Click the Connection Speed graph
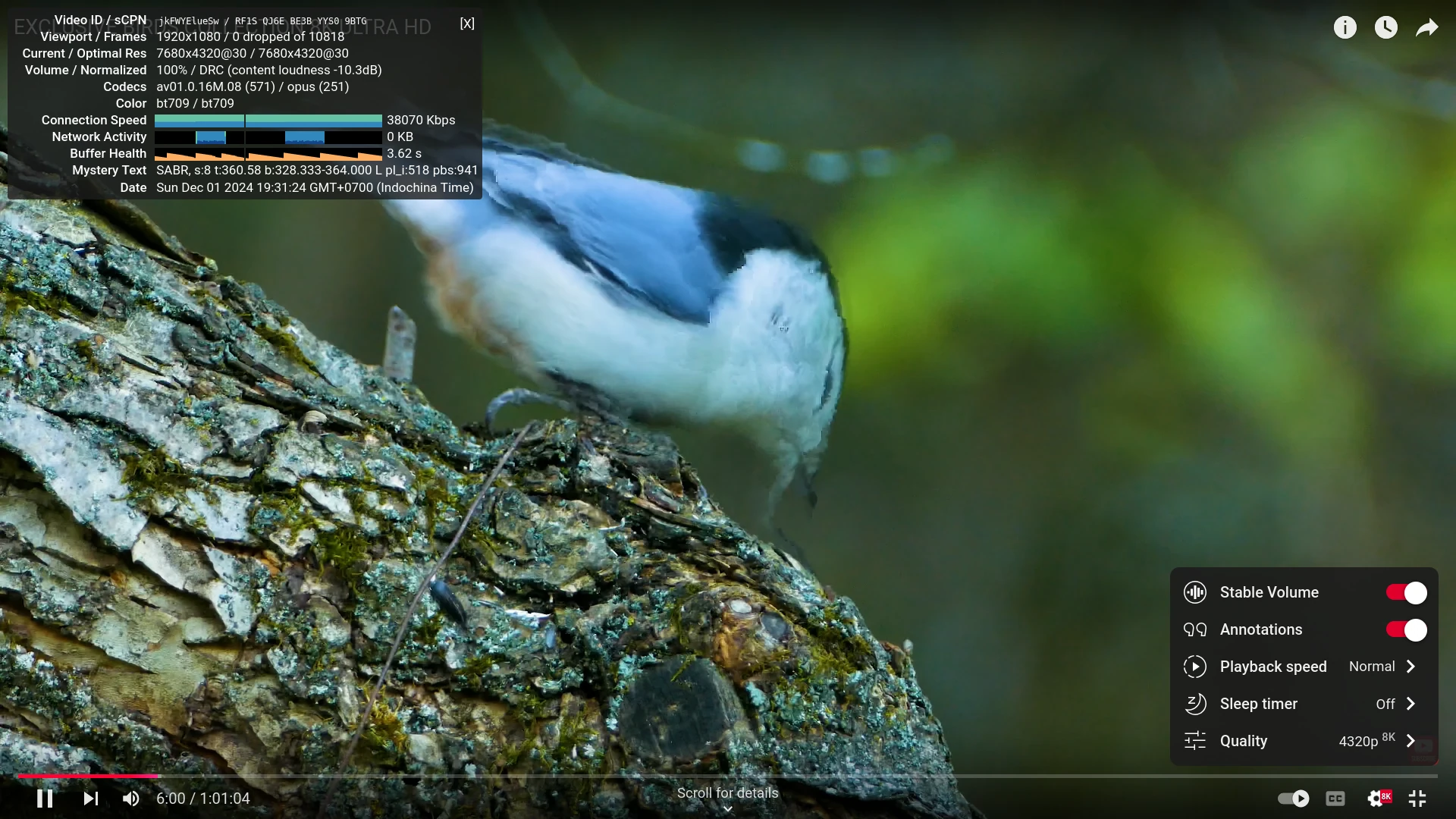 (268, 120)
